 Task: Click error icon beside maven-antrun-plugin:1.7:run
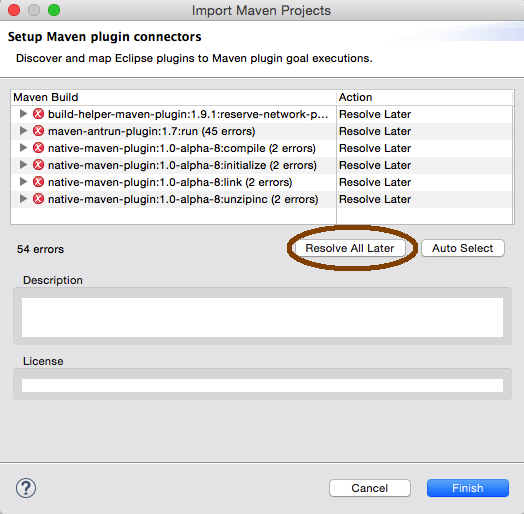pos(38,131)
